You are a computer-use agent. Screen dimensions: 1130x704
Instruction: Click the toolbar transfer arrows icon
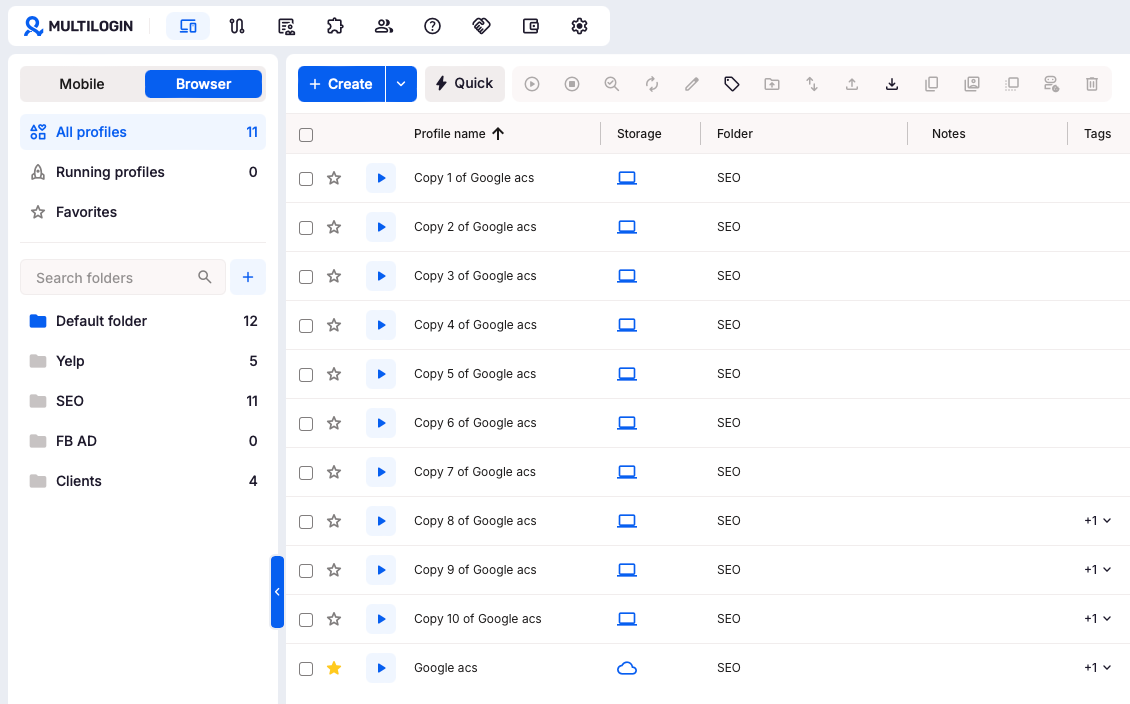point(811,84)
